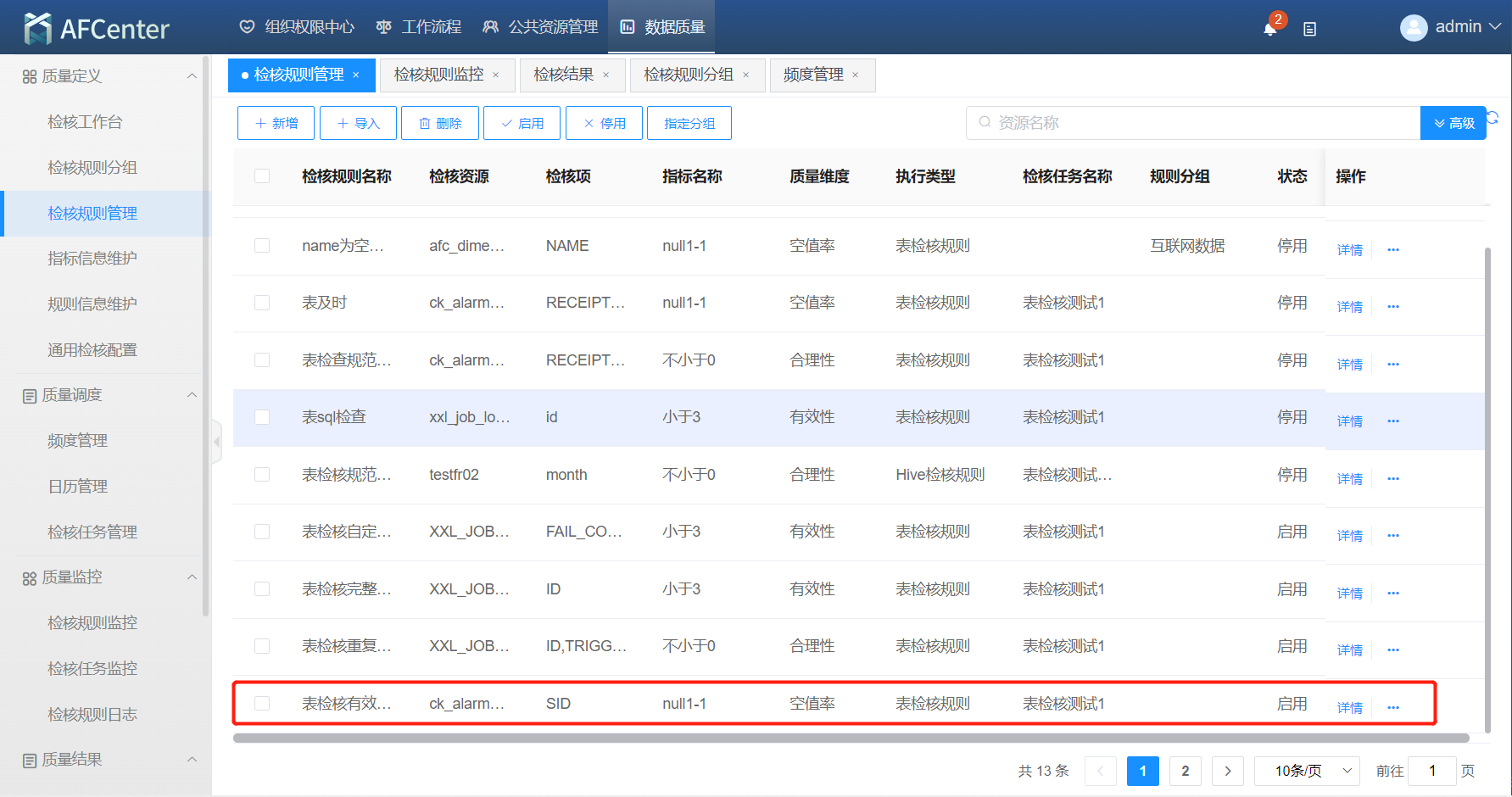Click the refresh icon next to 高级

[1492, 118]
